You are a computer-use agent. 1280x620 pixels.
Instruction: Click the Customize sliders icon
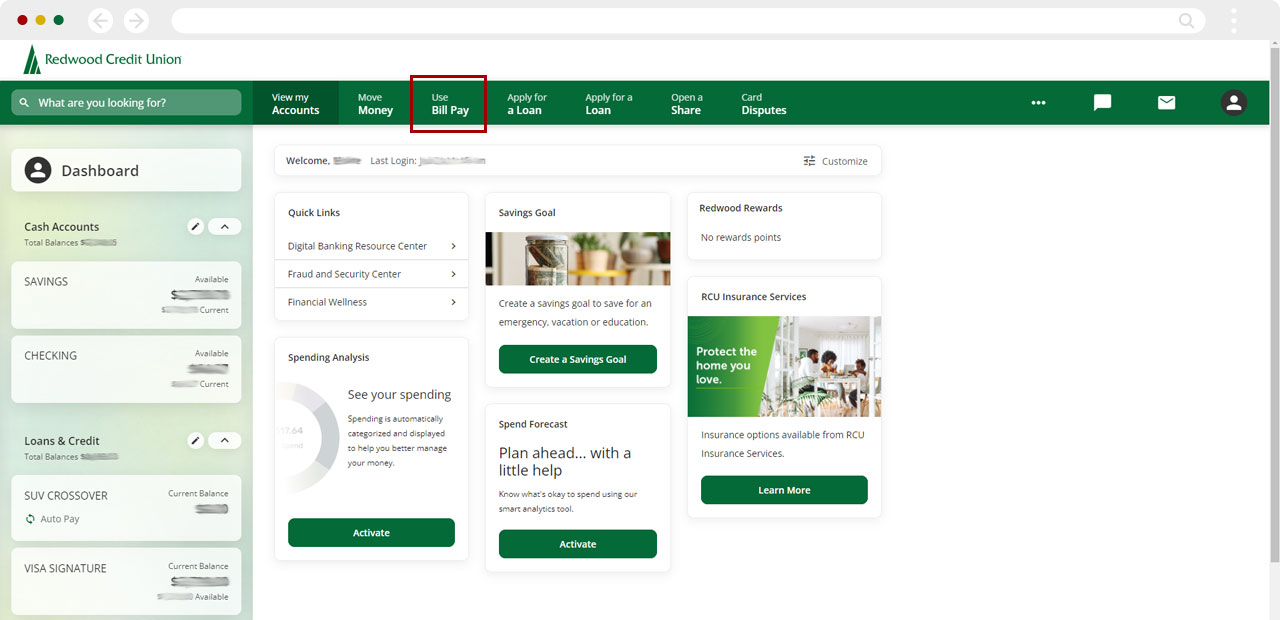[810, 161]
